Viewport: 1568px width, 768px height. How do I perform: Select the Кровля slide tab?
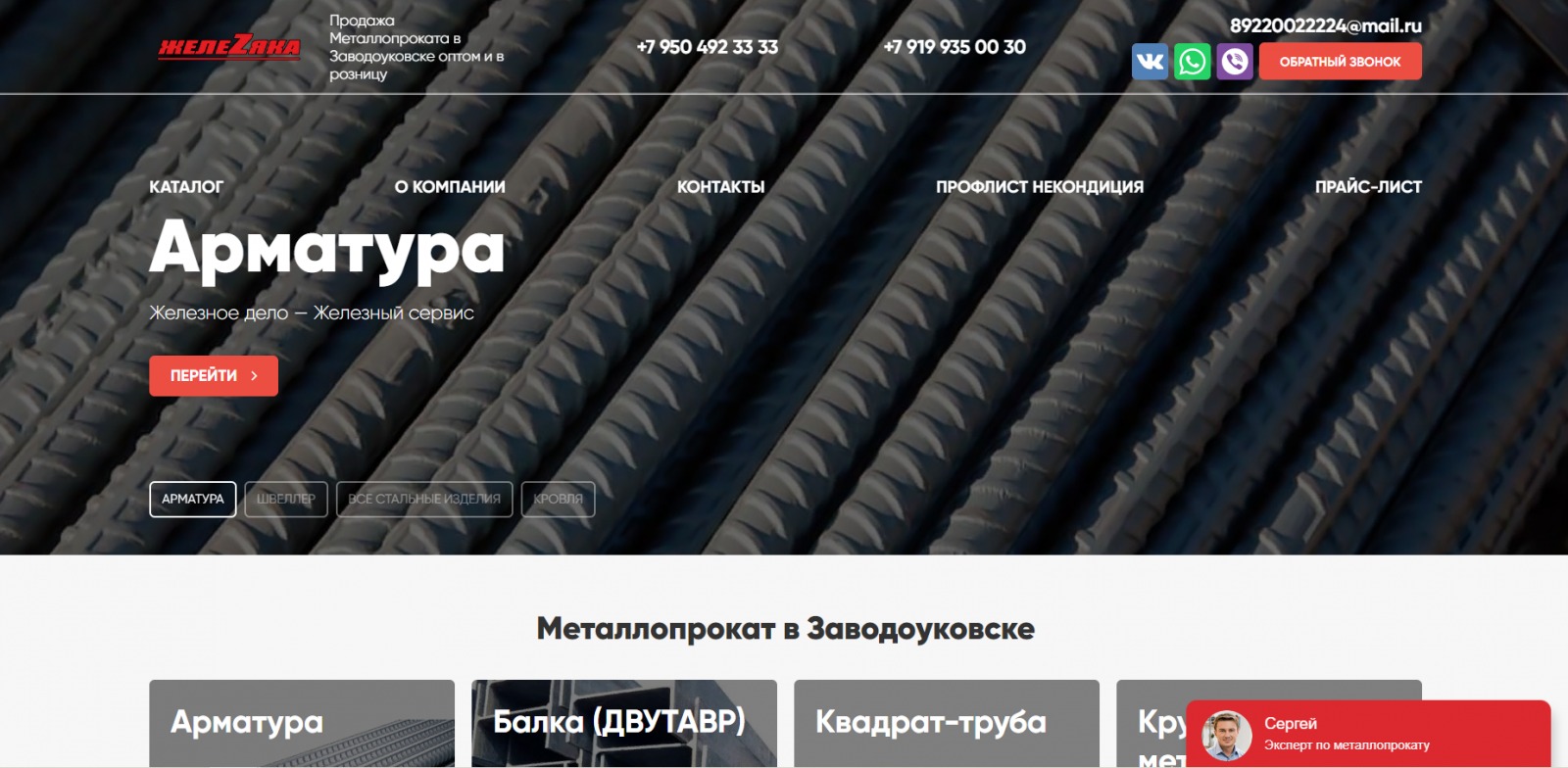558,500
